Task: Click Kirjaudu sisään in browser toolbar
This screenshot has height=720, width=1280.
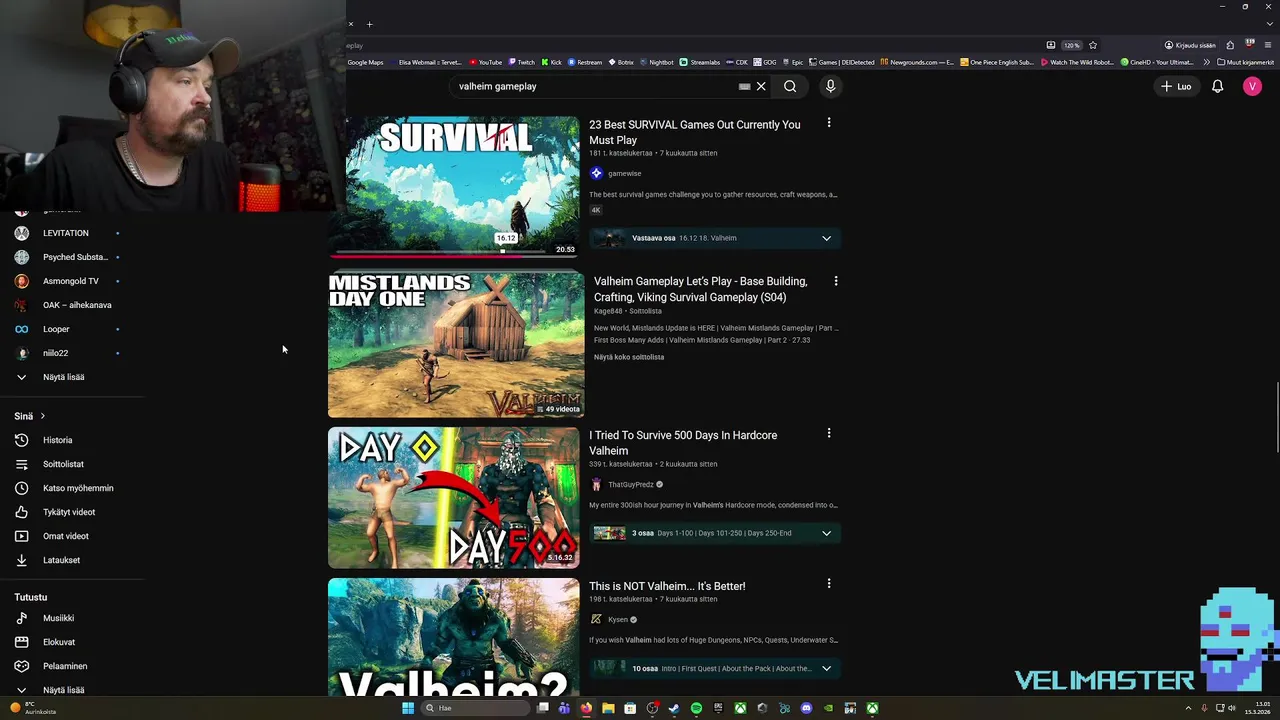Action: [1190, 45]
